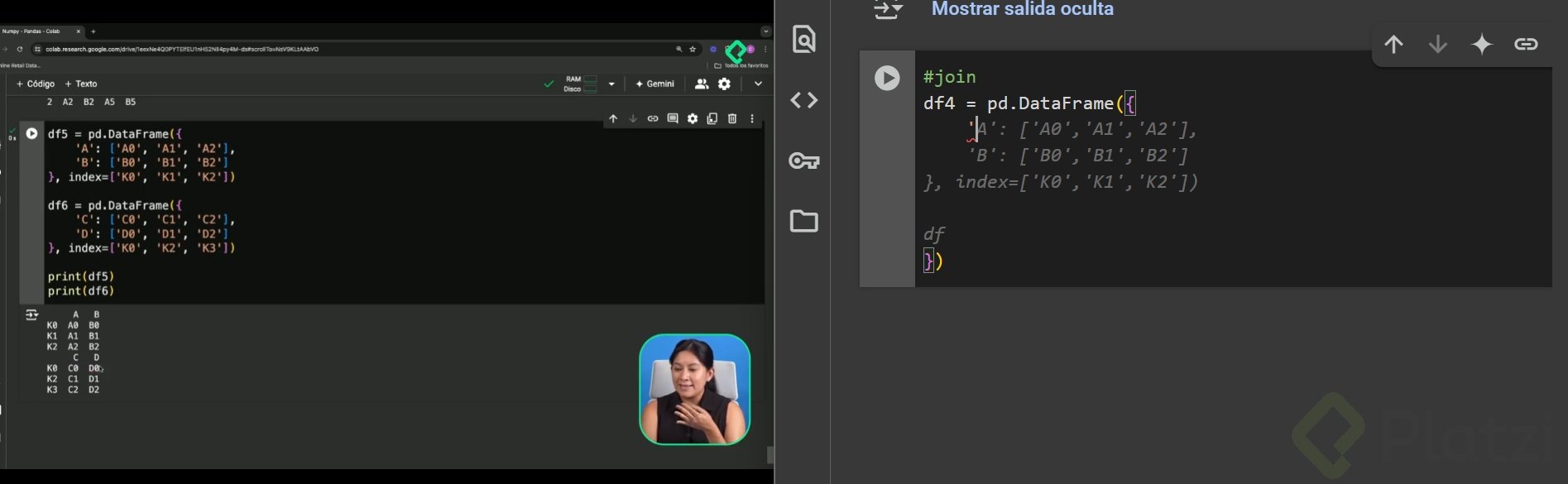Click the hidden output toggle icon at top
Screen dimensions: 1568x484
pyautogui.click(x=888, y=9)
